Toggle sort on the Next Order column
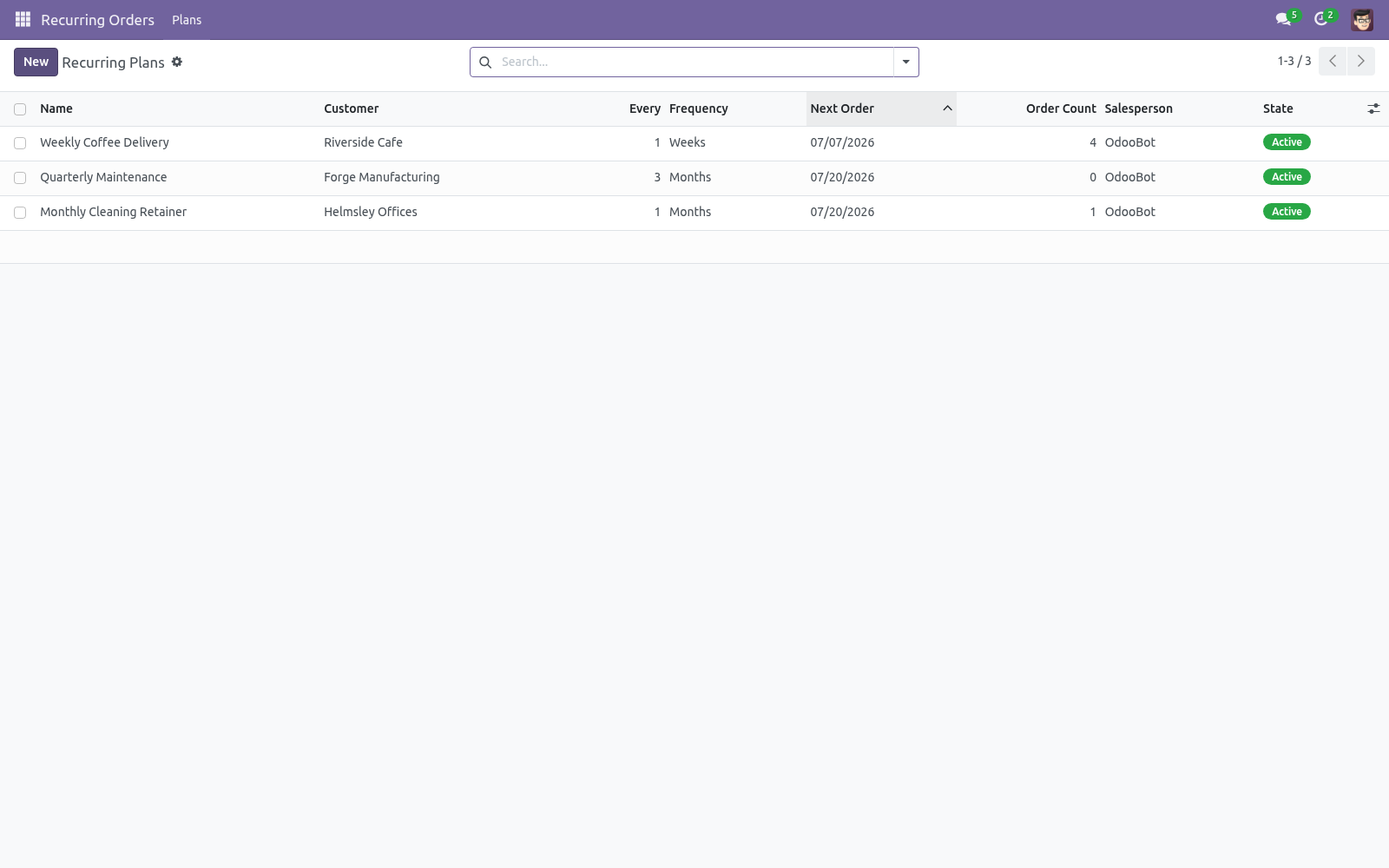The height and width of the screenshot is (868, 1389). click(881, 108)
